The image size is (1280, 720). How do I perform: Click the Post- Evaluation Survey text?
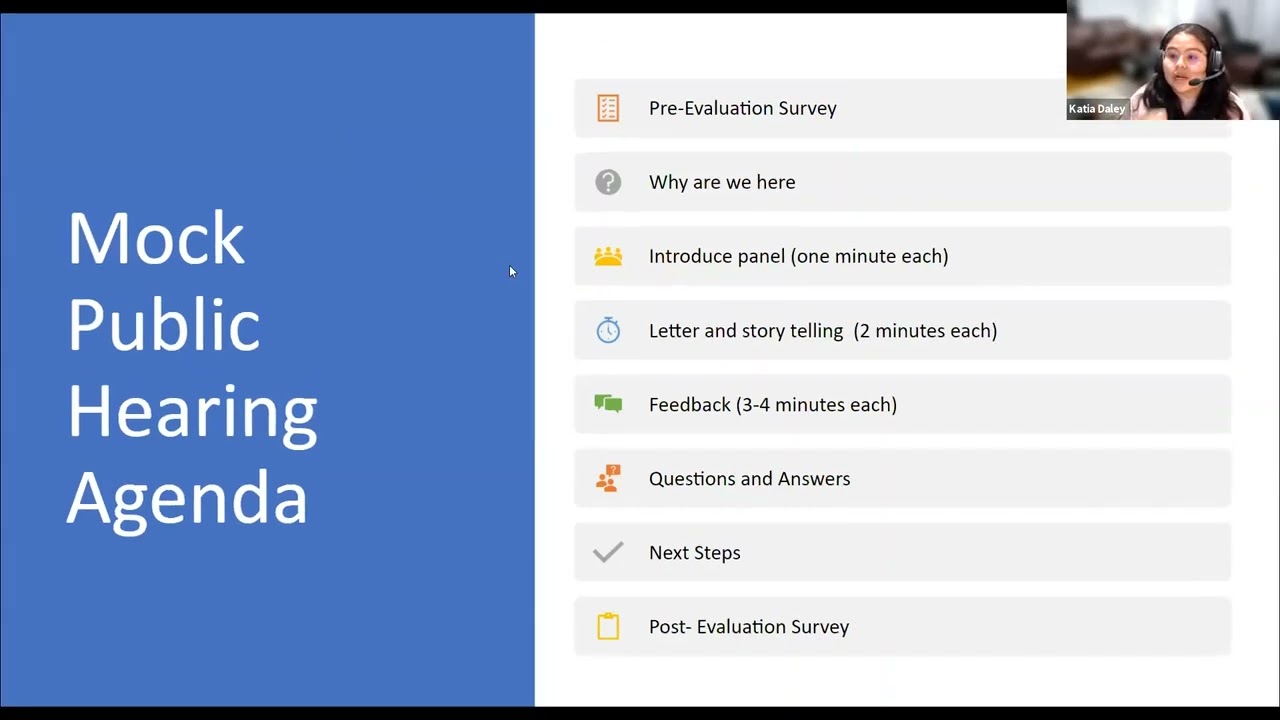pyautogui.click(x=749, y=626)
